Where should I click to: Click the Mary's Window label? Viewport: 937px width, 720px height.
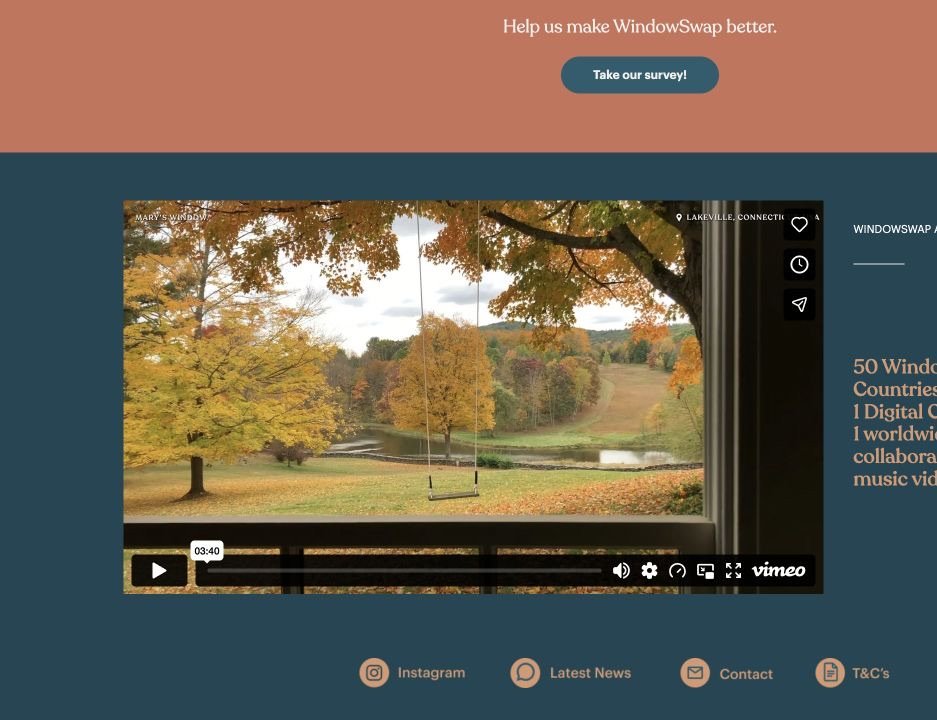coord(172,217)
